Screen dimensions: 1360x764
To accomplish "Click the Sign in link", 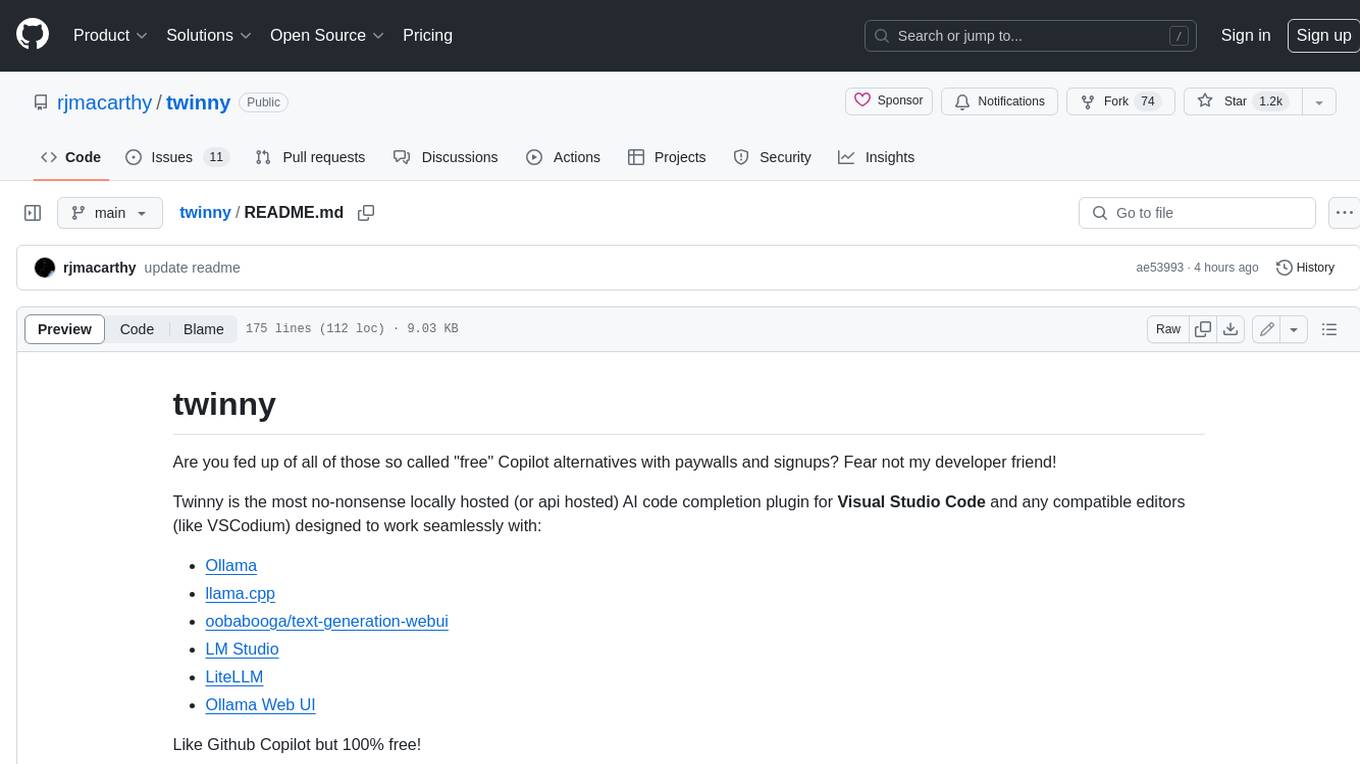I will pos(1245,35).
